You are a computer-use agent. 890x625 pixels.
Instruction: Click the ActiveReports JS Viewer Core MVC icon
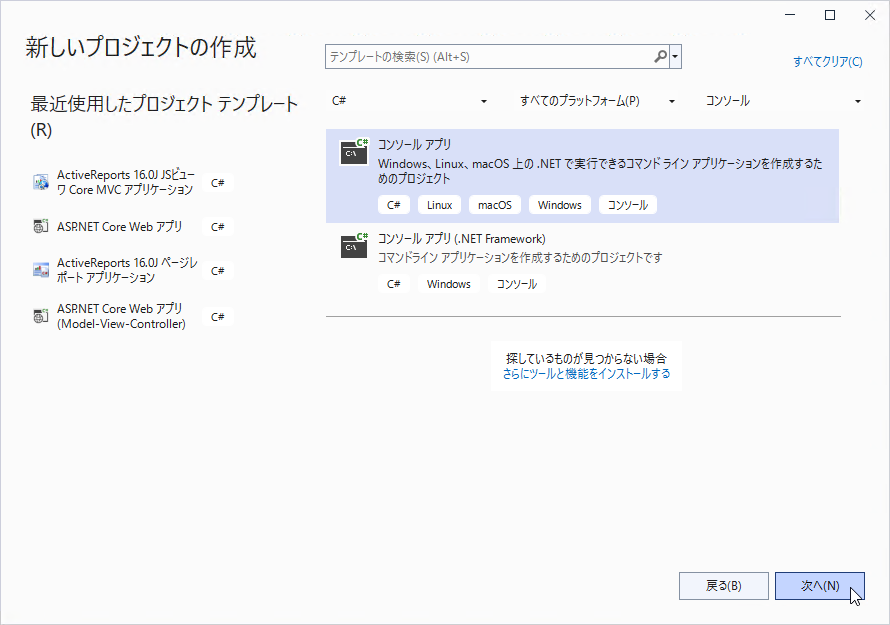point(41,182)
